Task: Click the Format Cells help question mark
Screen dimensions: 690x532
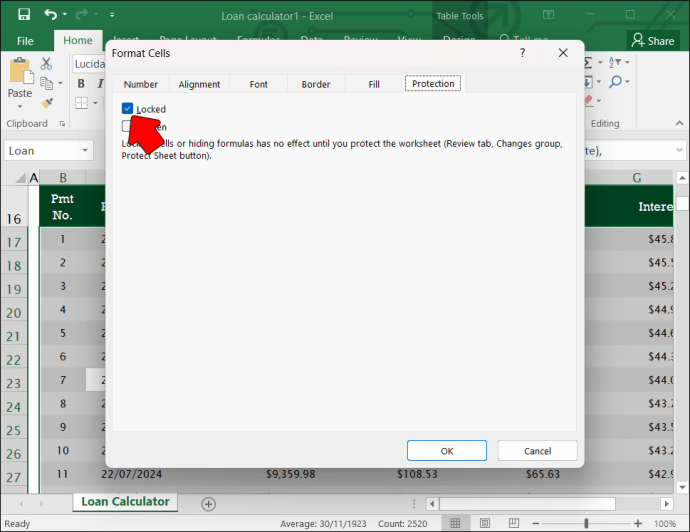Action: pos(522,53)
